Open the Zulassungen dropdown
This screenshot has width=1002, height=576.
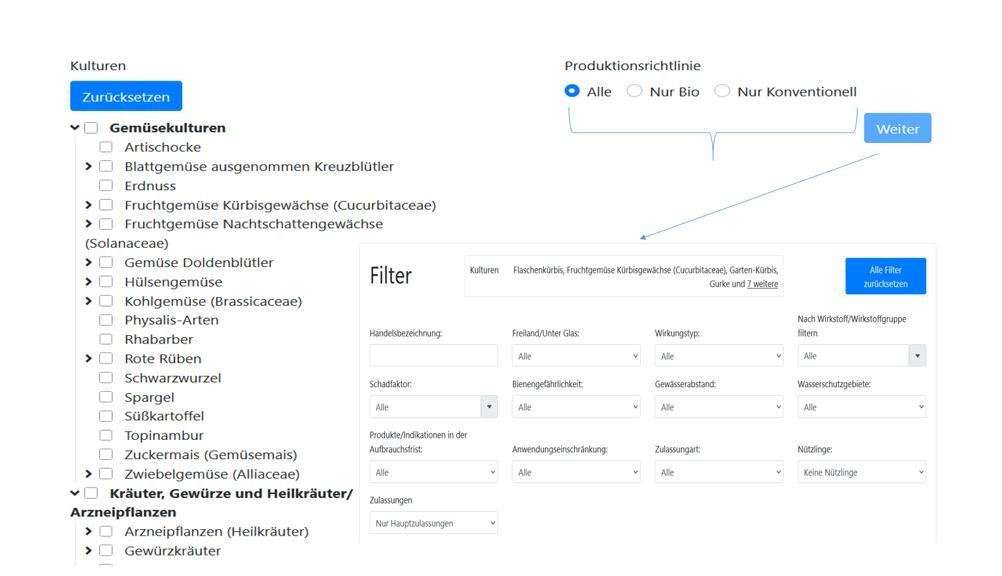click(x=433, y=523)
